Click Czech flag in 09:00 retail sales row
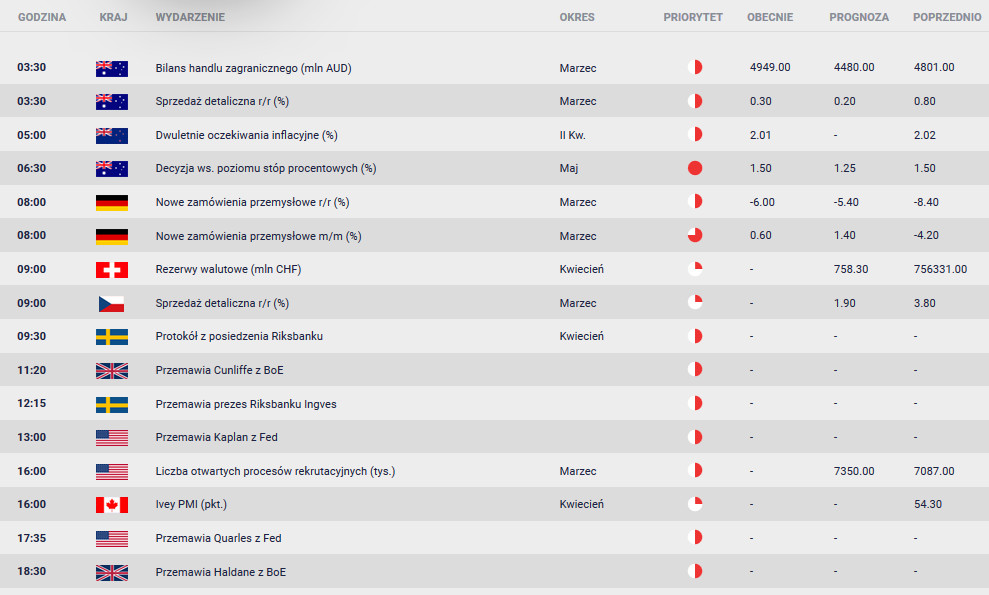Viewport: 989px width, 595px height. (112, 304)
